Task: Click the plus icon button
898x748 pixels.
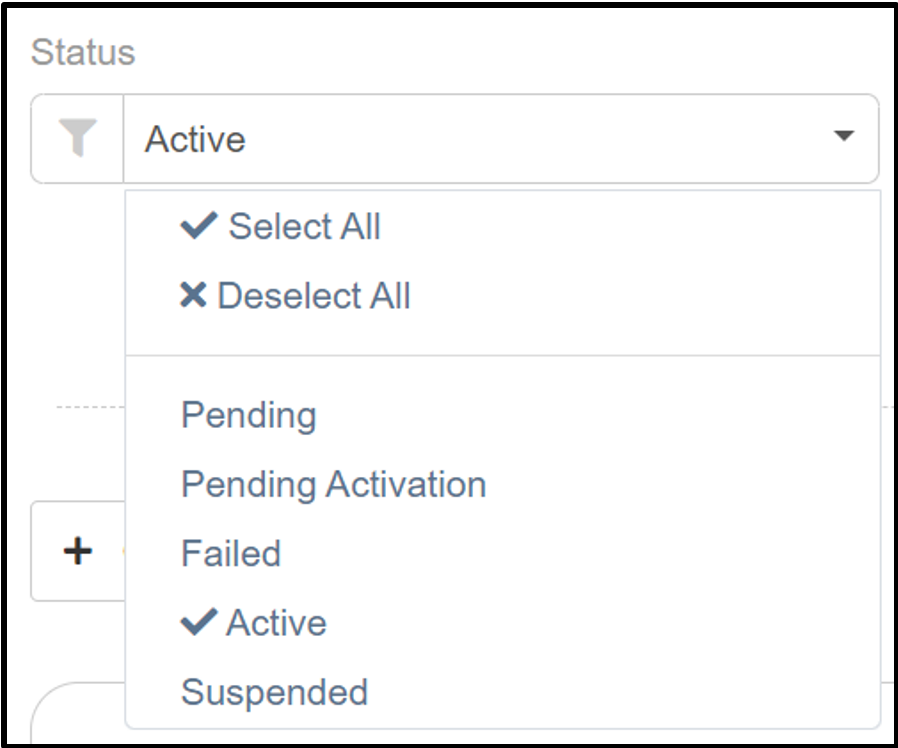Action: (x=77, y=551)
